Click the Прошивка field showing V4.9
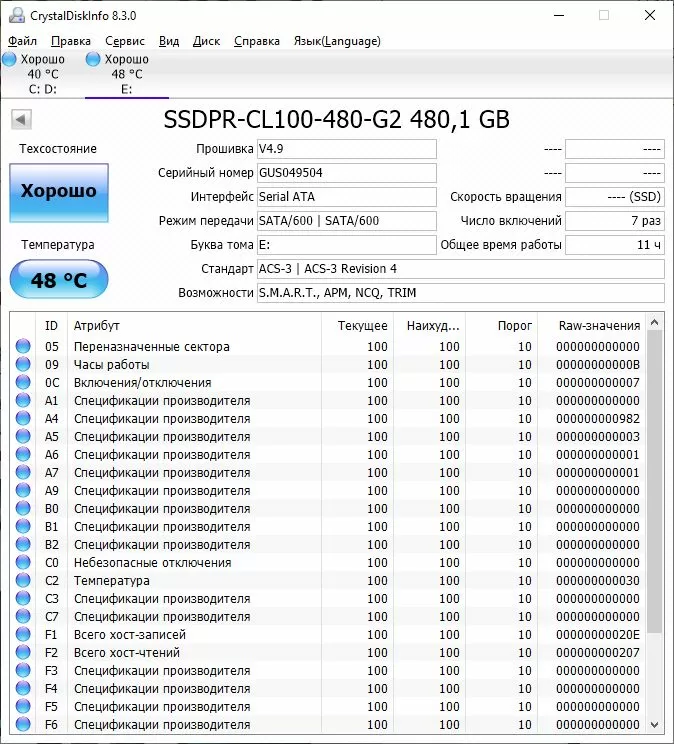674x744 pixels. (x=346, y=149)
